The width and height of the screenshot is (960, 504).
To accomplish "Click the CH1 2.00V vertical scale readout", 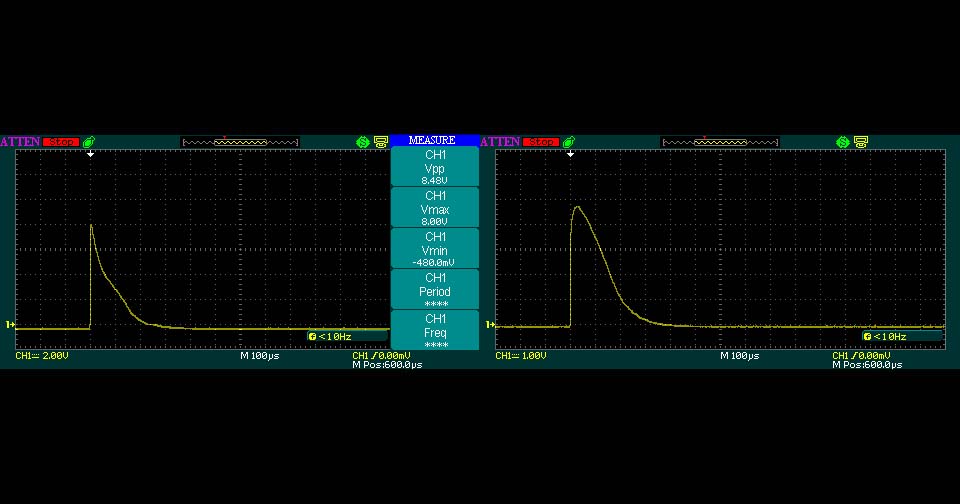I will point(42,356).
